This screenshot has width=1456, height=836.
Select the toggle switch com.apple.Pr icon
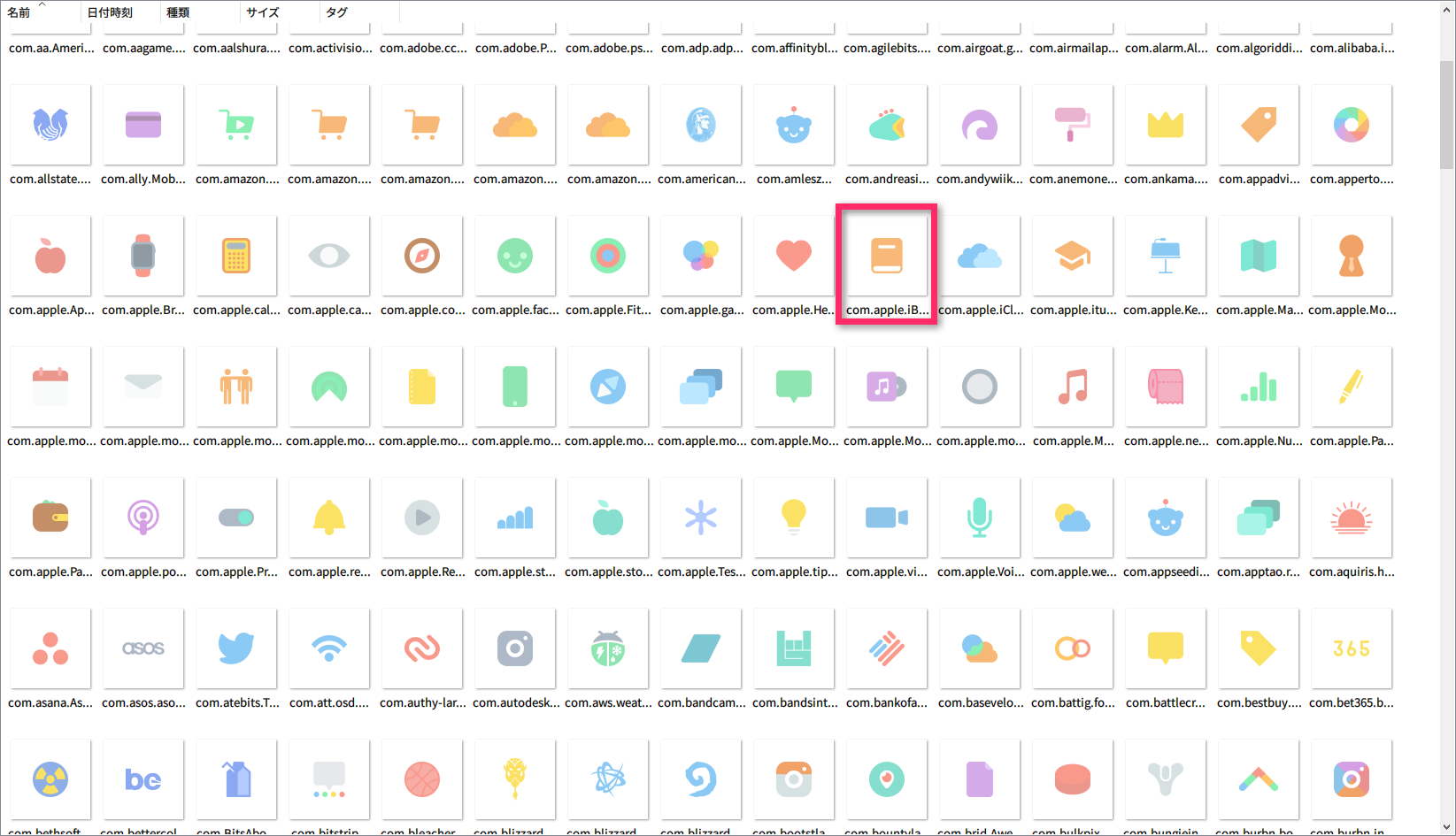[x=236, y=518]
